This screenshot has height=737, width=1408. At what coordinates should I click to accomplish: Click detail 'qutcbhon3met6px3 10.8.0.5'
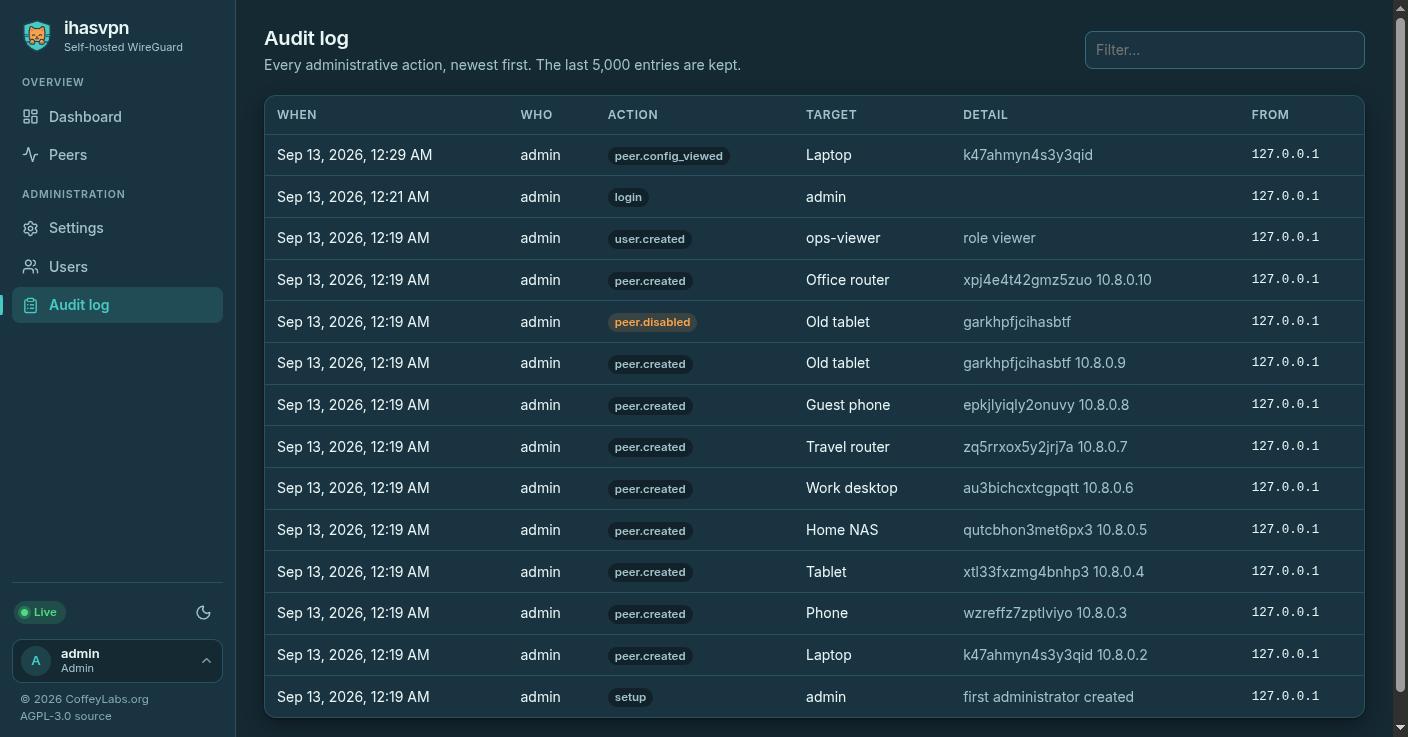point(1055,530)
